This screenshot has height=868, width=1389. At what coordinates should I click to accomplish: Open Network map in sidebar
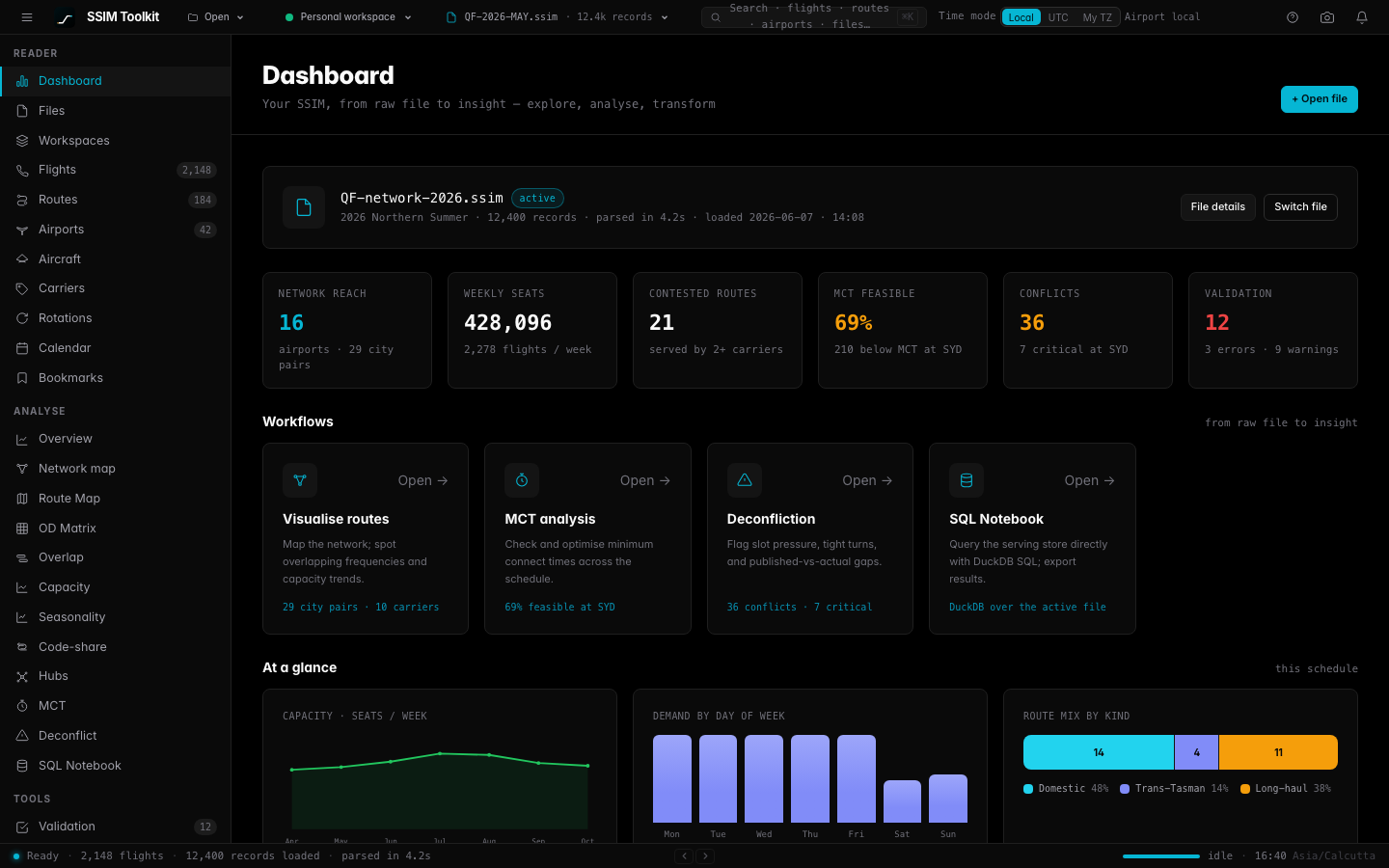116,469
